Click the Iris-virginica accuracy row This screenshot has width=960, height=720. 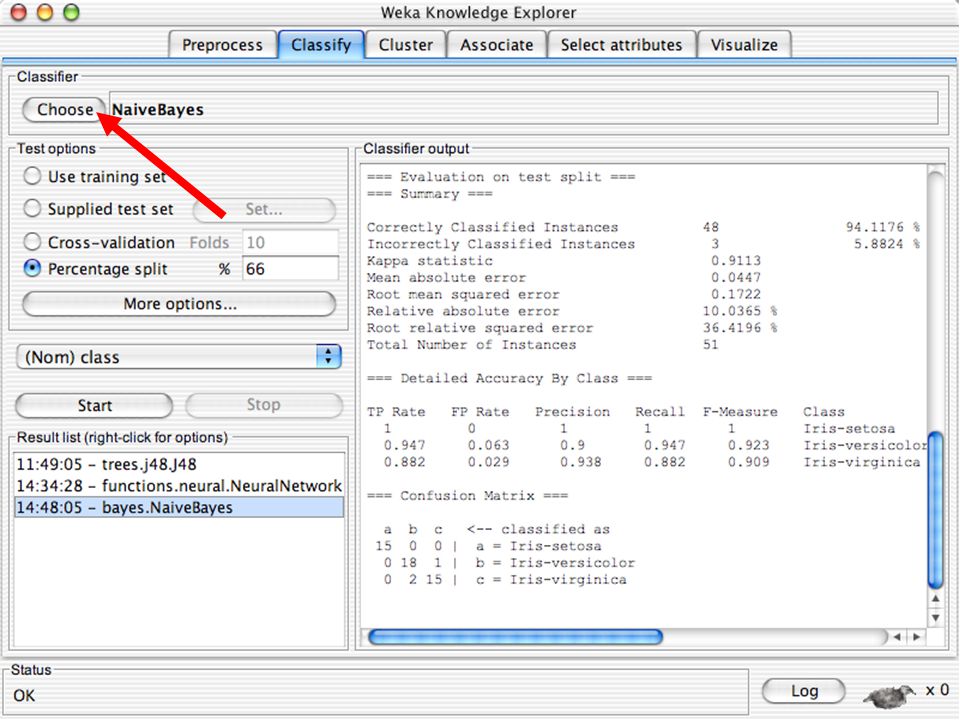(651, 462)
